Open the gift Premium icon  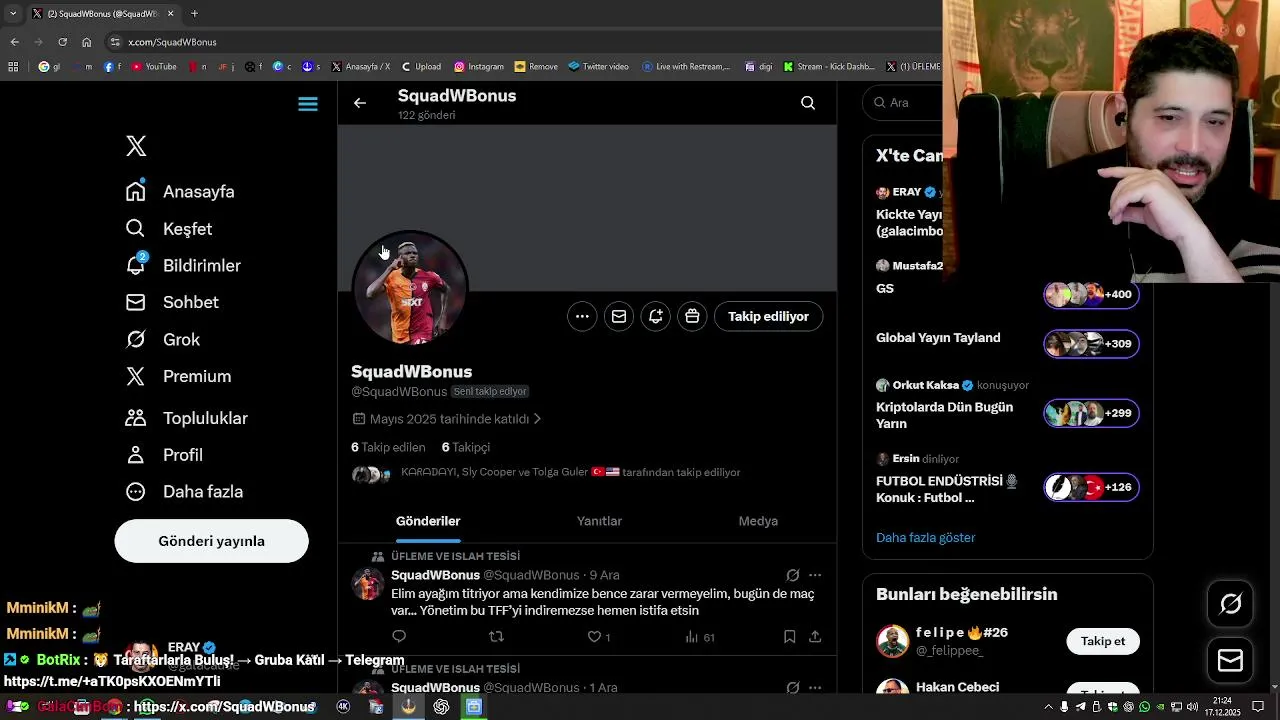[x=692, y=316]
